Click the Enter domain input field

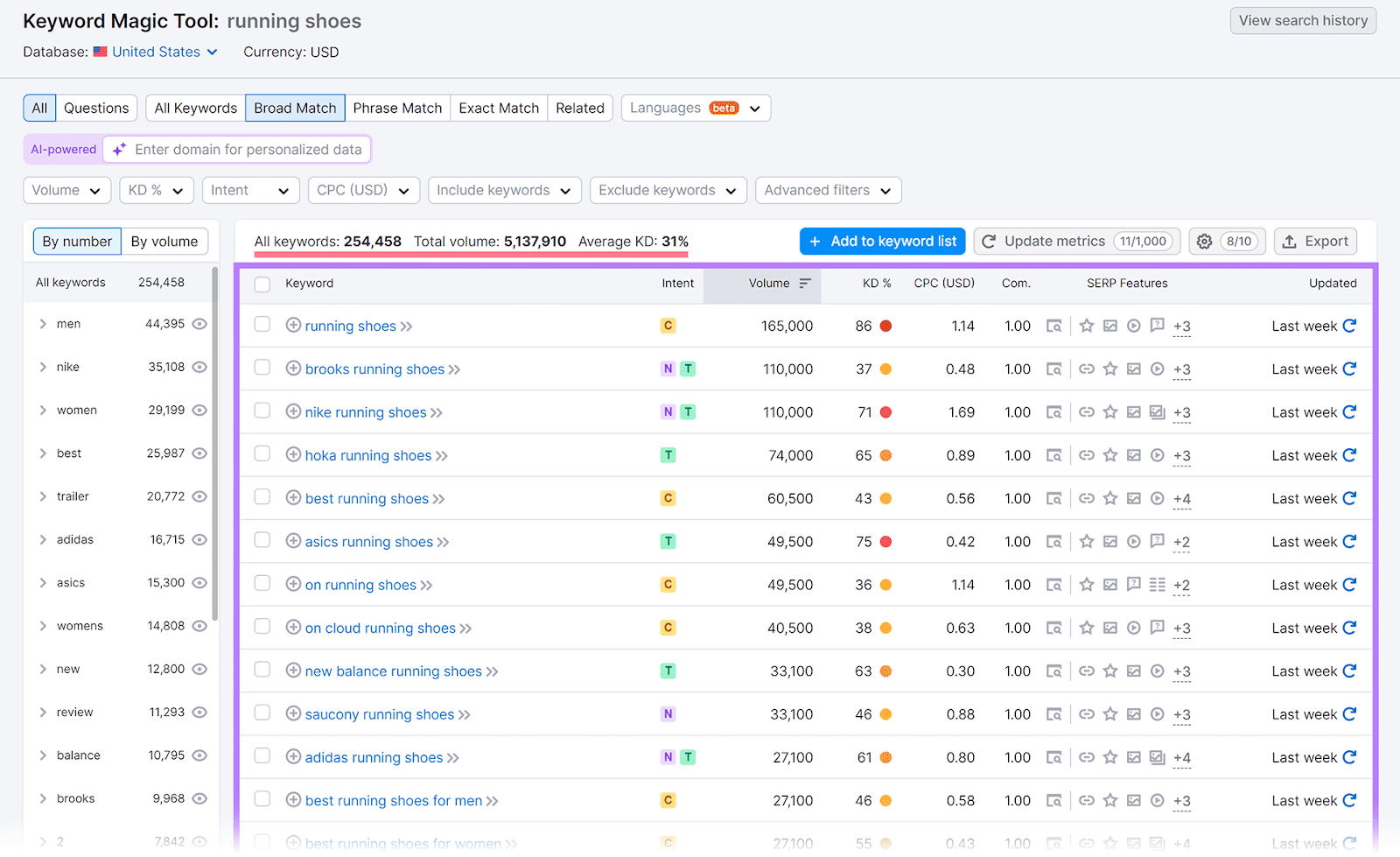point(248,150)
